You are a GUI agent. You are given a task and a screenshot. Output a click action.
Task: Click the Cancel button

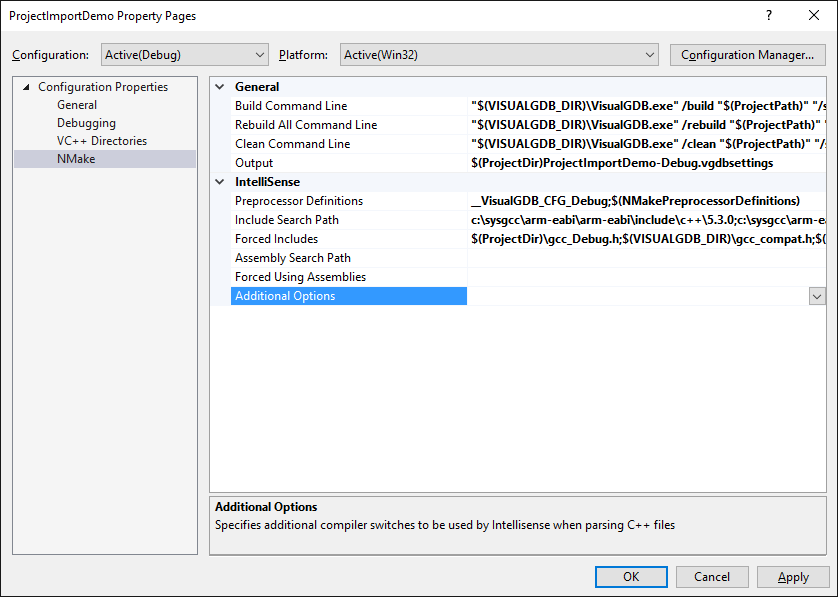(712, 577)
